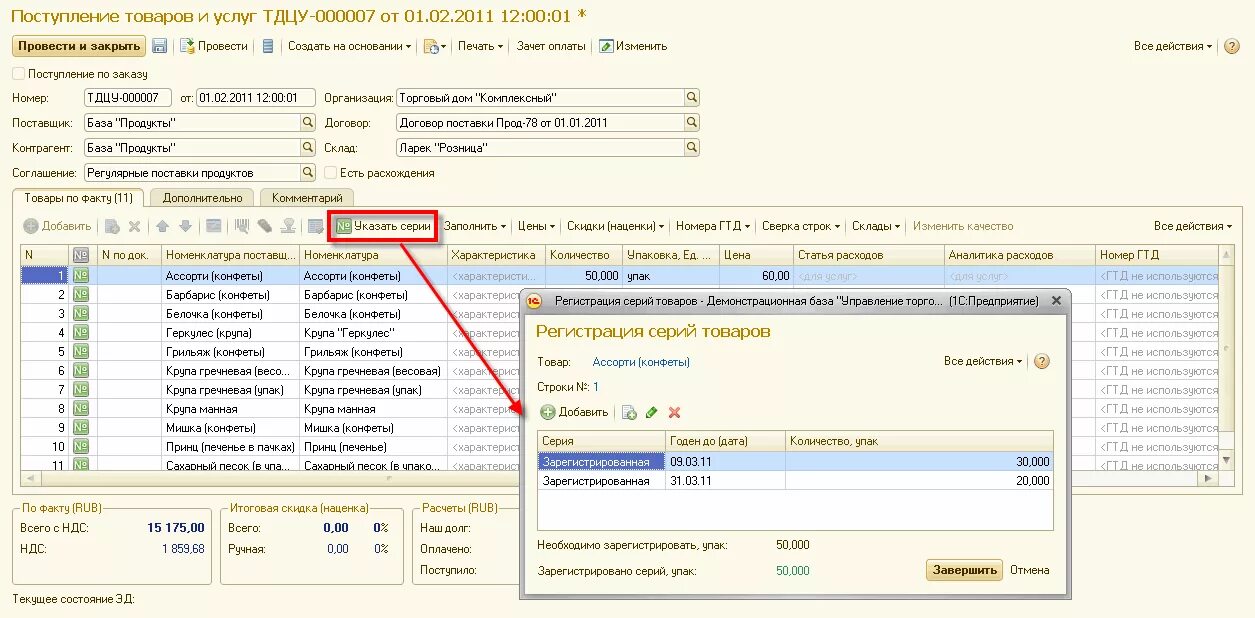Open lookup magnifier for Склад field
The width and height of the screenshot is (1255, 618).
pos(692,148)
